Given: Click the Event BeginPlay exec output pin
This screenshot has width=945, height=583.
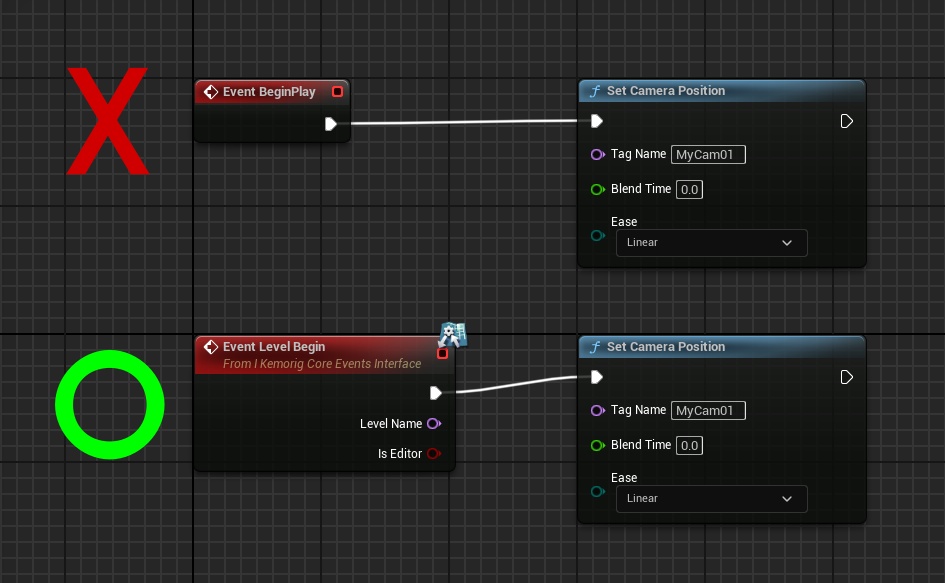Looking at the screenshot, I should pos(331,124).
